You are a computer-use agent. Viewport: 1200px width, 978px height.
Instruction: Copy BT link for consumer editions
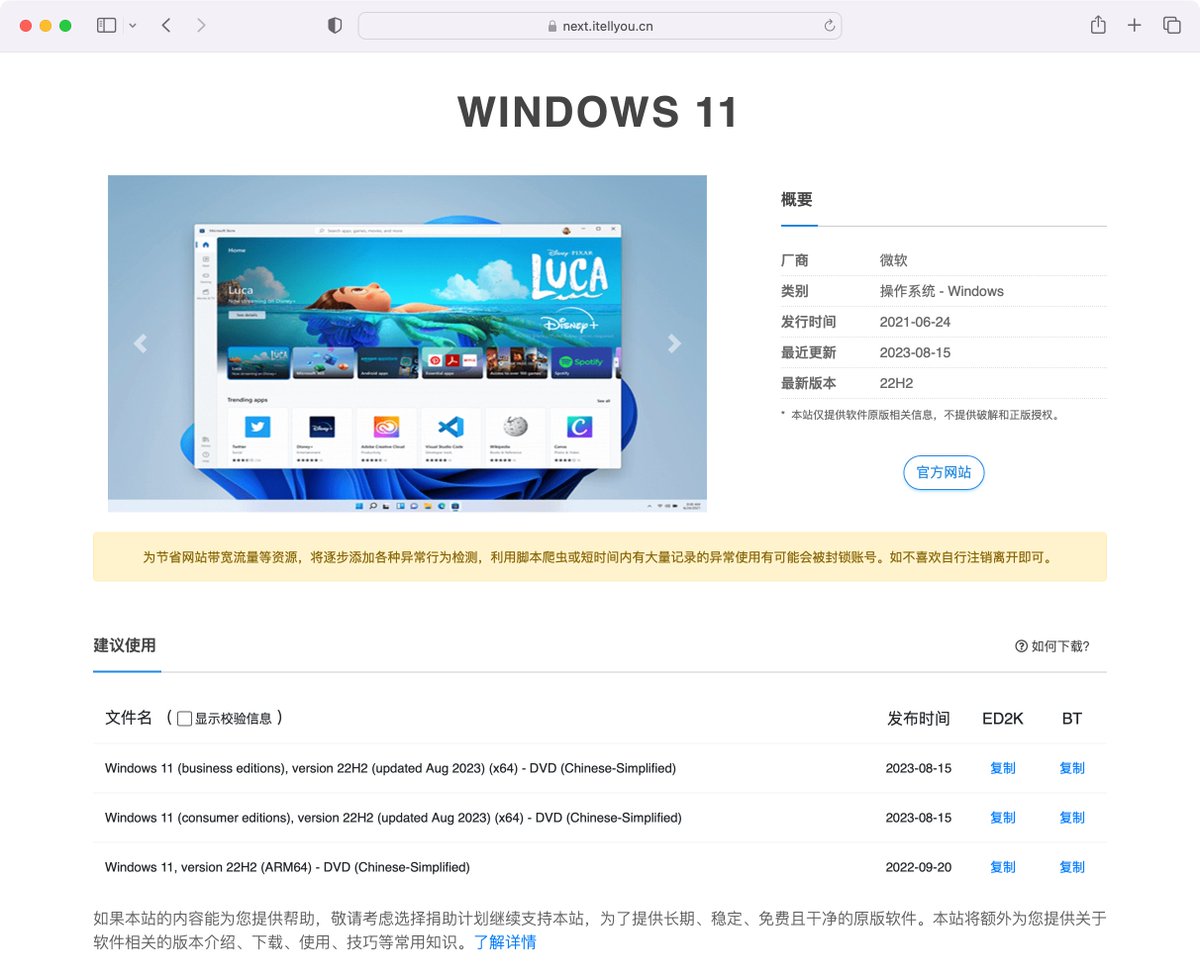coord(1072,817)
